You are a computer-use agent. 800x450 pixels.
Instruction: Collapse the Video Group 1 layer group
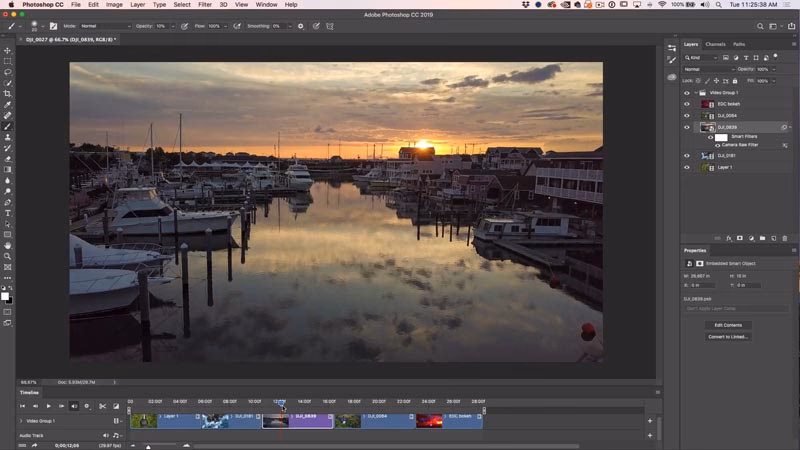tap(696, 93)
